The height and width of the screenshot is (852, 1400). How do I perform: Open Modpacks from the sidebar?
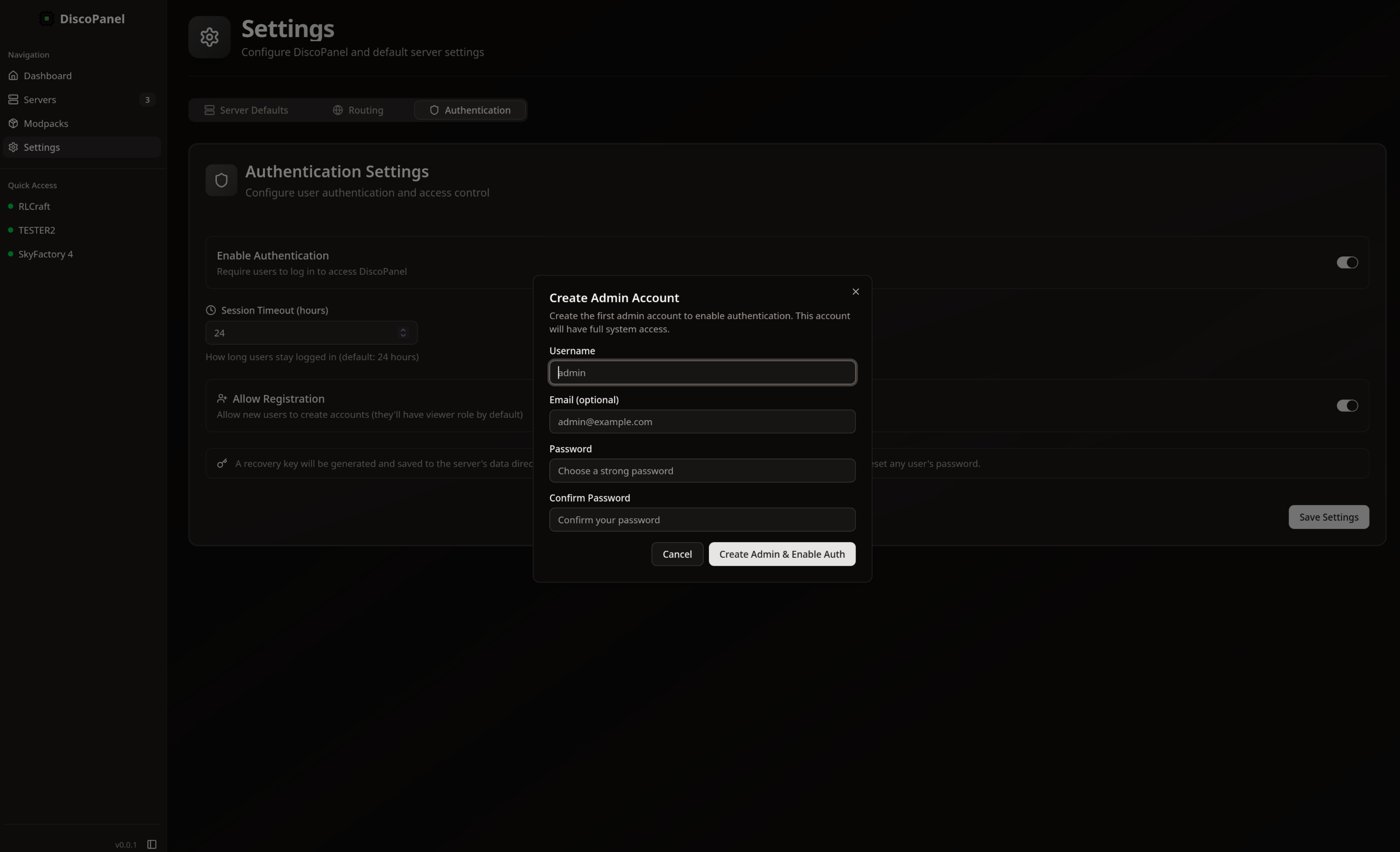coord(81,123)
